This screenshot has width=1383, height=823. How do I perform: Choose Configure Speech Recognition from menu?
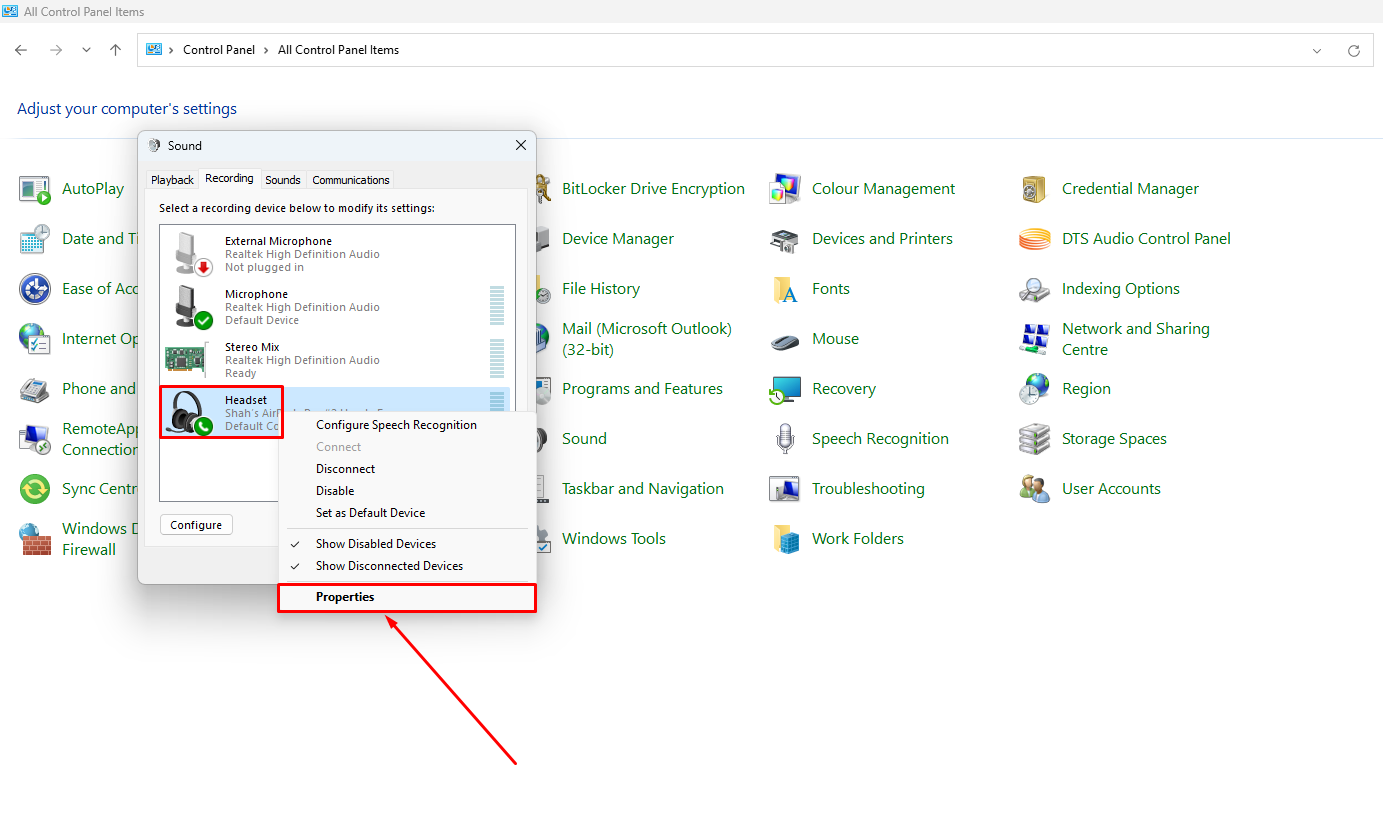[x=396, y=425]
